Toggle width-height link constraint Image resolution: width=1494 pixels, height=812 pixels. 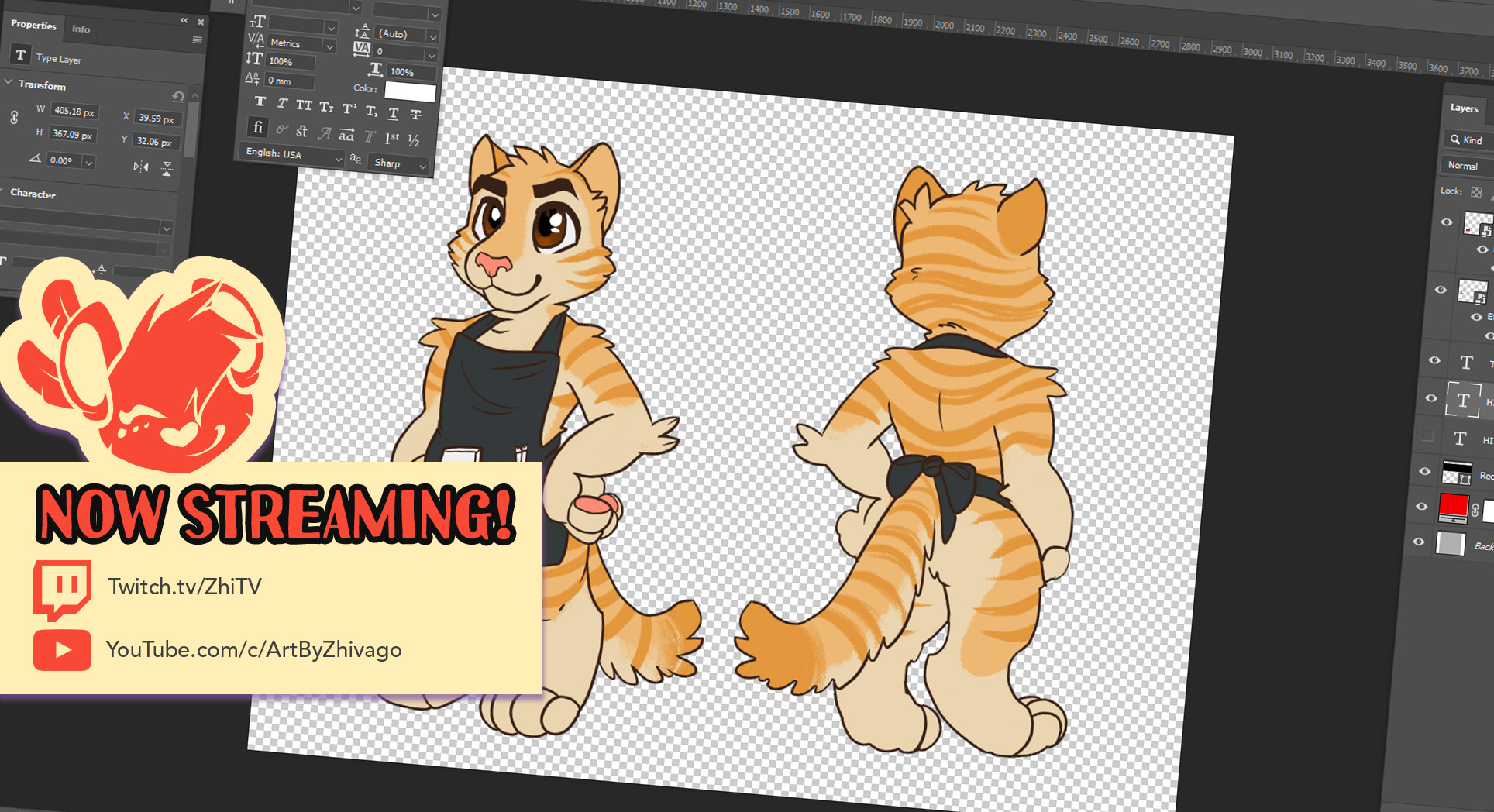[x=14, y=117]
